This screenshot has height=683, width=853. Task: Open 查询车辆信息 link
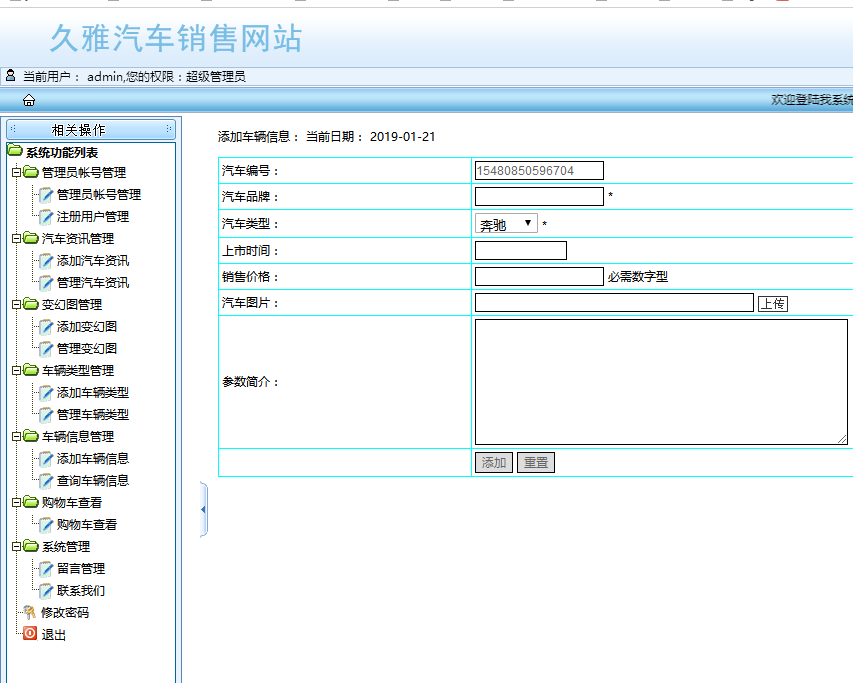(x=92, y=481)
